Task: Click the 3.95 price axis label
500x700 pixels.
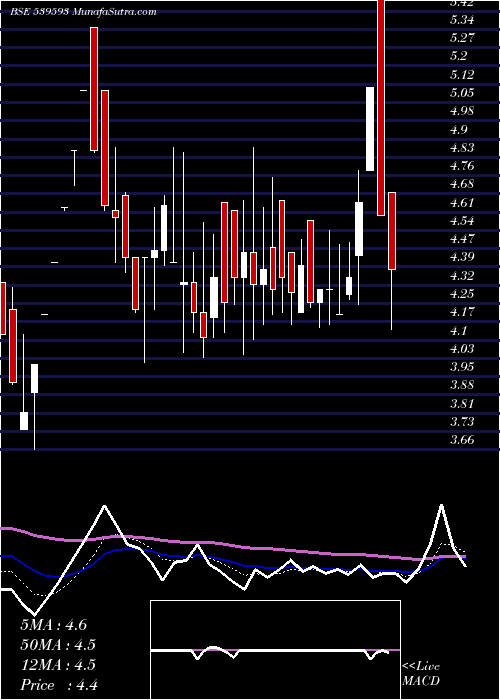Action: pyautogui.click(x=462, y=367)
